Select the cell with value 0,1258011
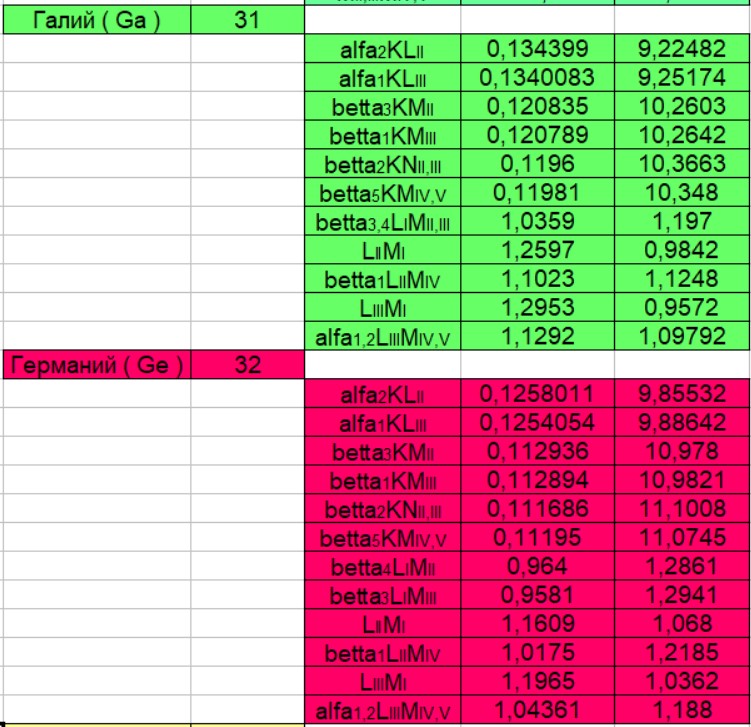This screenshot has height=727, width=751. (537, 394)
